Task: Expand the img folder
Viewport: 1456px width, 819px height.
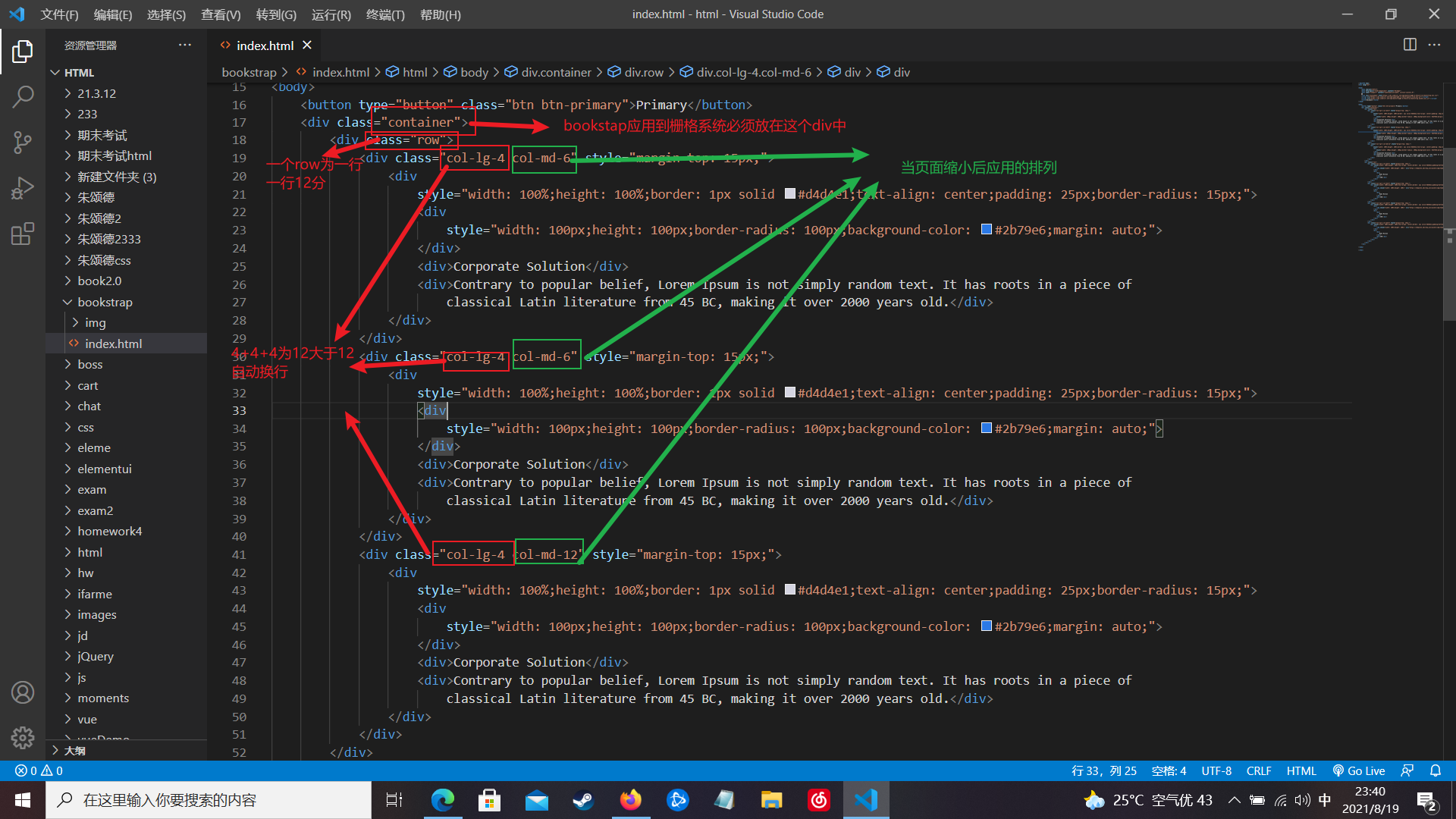Action: point(95,322)
